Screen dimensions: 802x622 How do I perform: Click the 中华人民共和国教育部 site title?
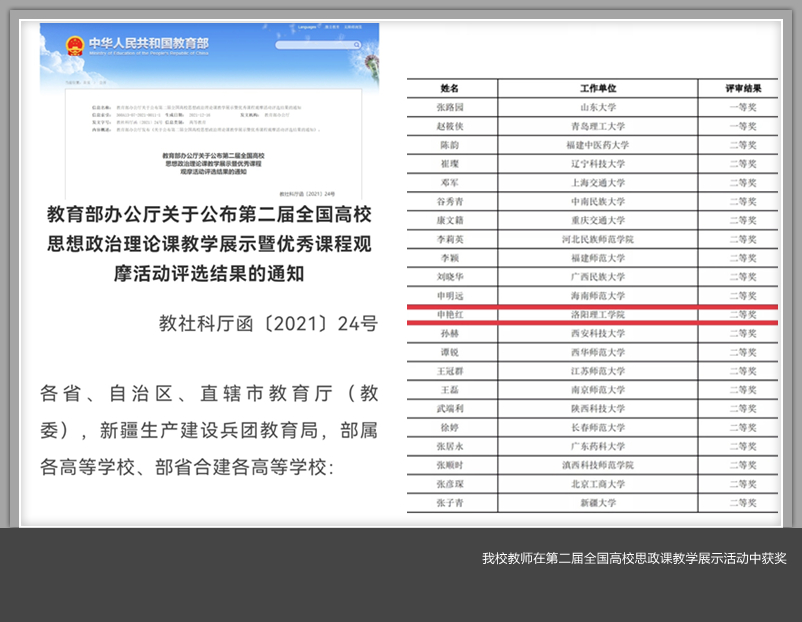[x=148, y=44]
